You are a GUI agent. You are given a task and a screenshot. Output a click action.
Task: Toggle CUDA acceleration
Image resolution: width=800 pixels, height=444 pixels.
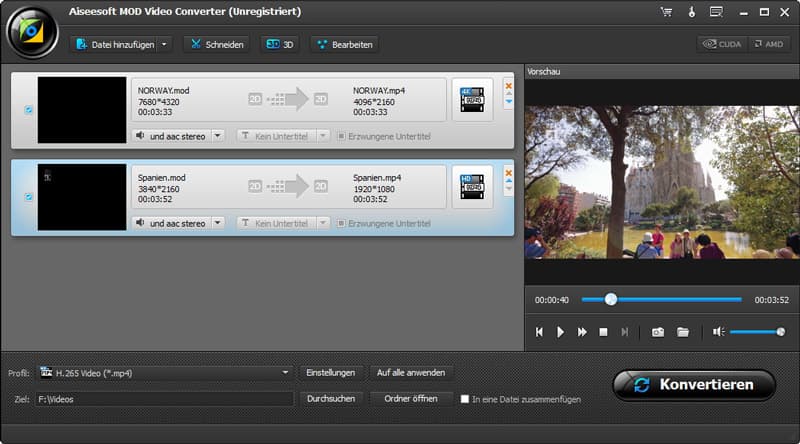coord(722,44)
